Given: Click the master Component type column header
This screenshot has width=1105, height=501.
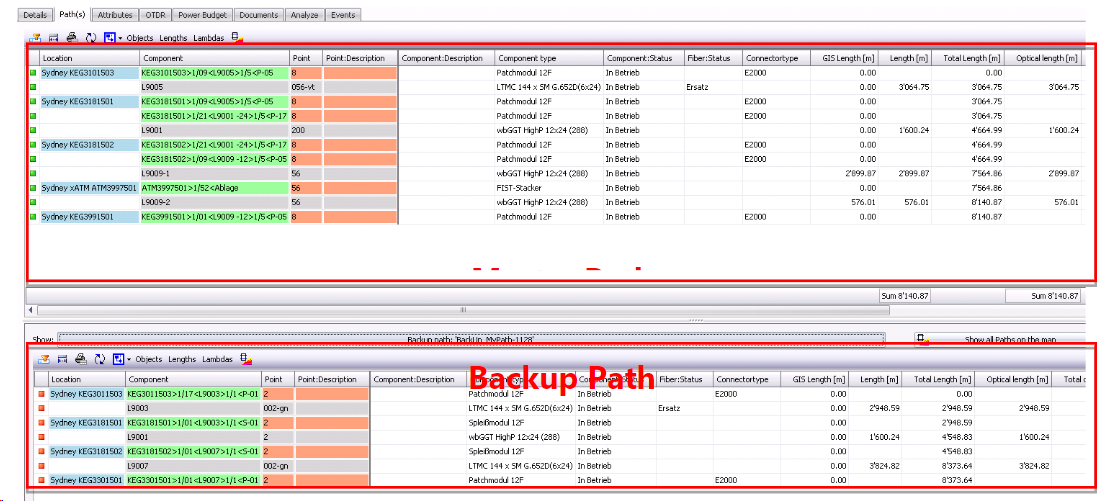Looking at the screenshot, I should click(x=549, y=58).
